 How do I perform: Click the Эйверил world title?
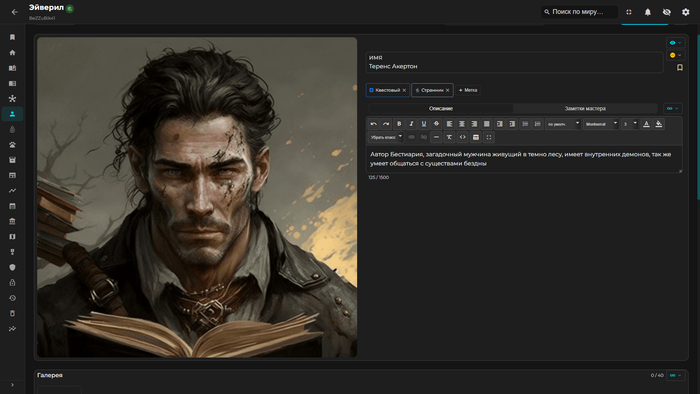click(46, 8)
